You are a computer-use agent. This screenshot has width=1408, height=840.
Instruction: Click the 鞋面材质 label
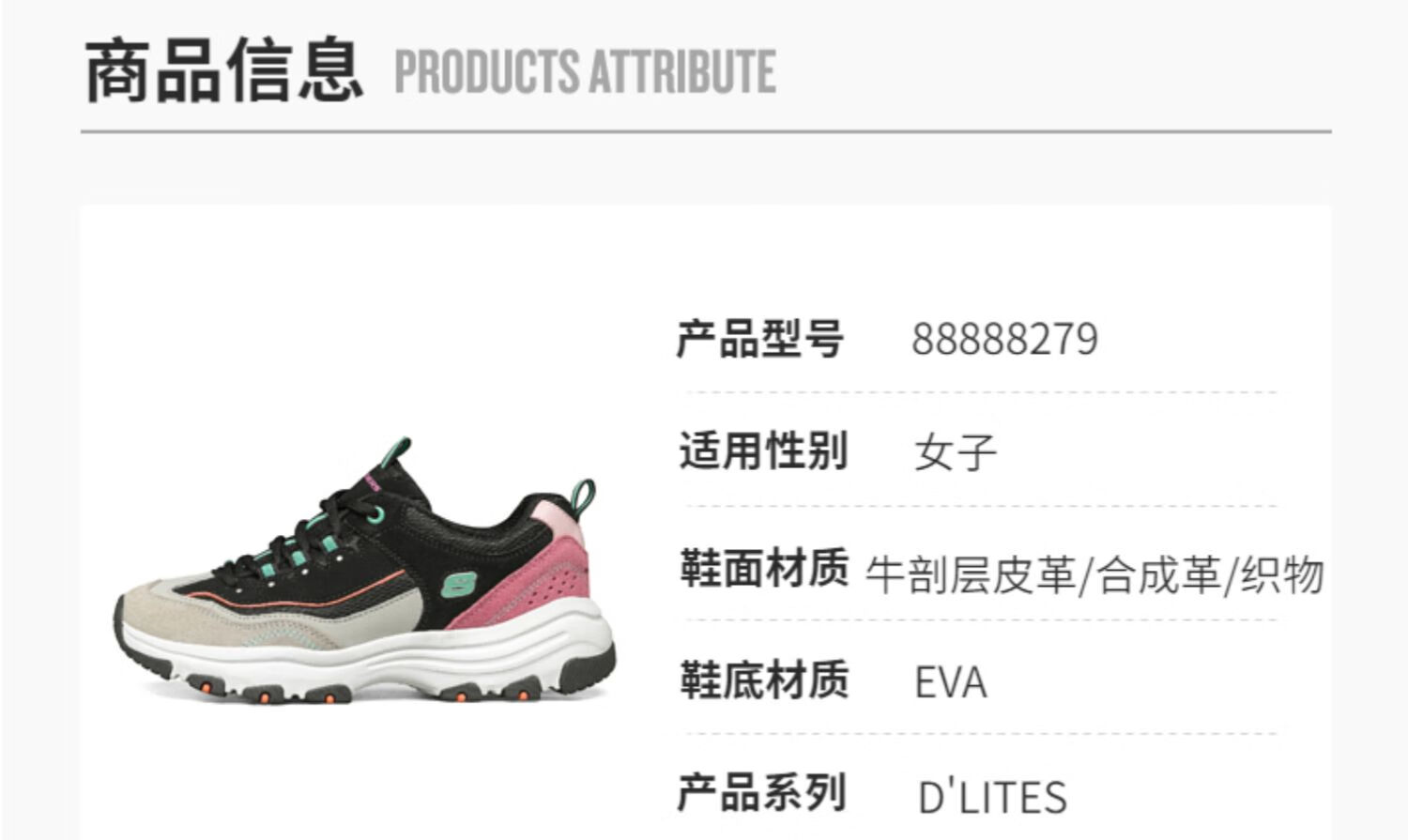pos(764,568)
